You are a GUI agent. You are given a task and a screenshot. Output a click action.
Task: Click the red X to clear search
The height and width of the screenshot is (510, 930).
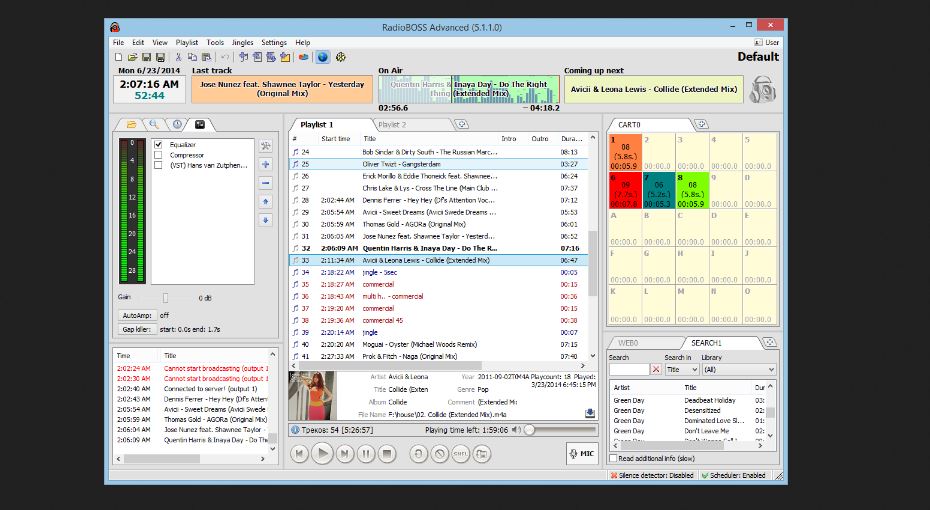(655, 369)
